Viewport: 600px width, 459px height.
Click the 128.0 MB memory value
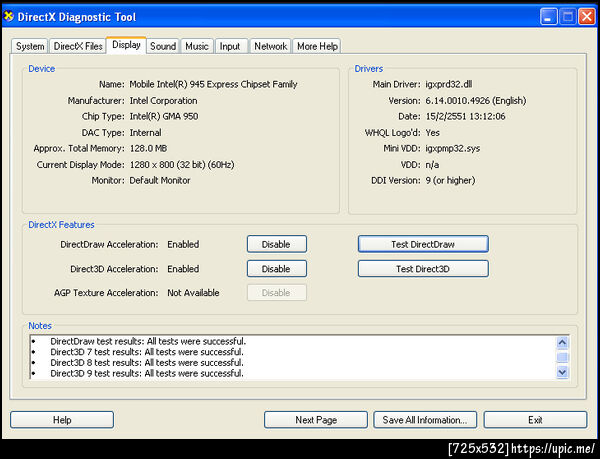pos(148,148)
